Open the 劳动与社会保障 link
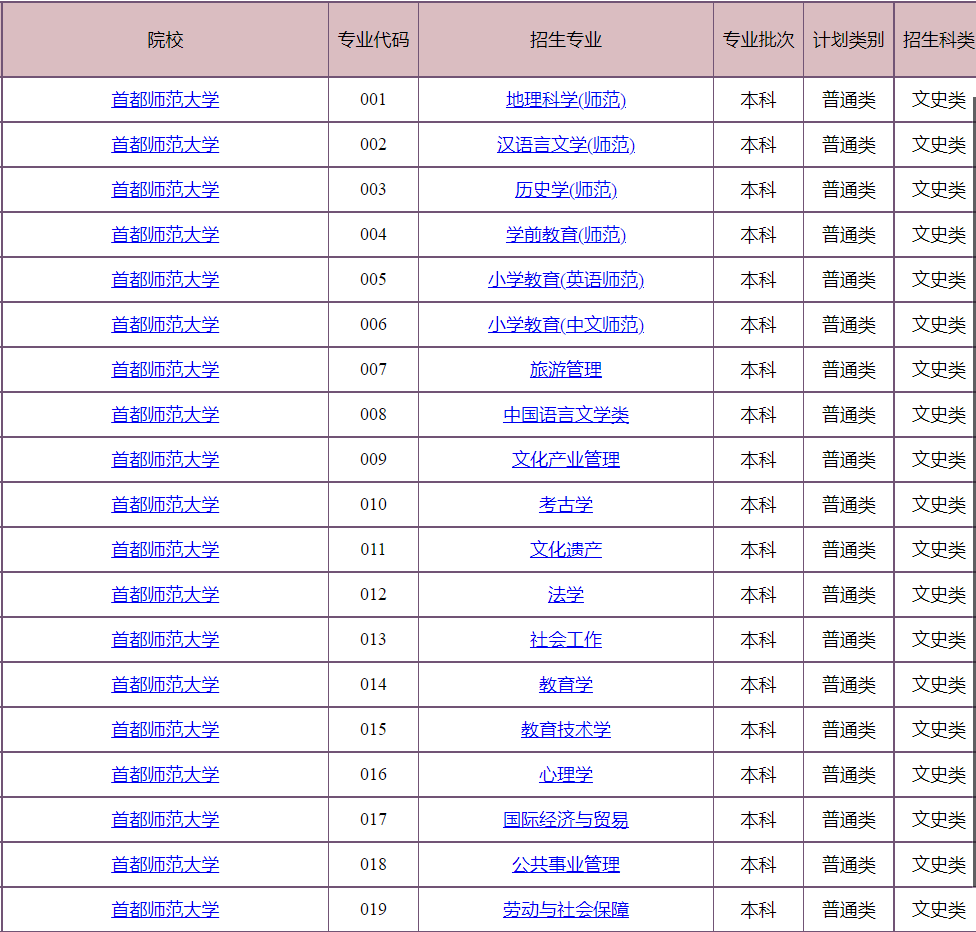 coord(566,910)
